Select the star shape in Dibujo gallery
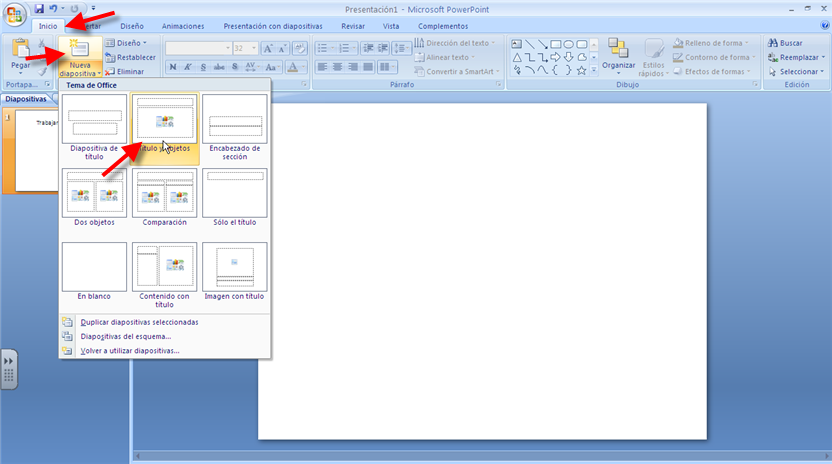Viewport: 832px width, 464px height. 581,71
